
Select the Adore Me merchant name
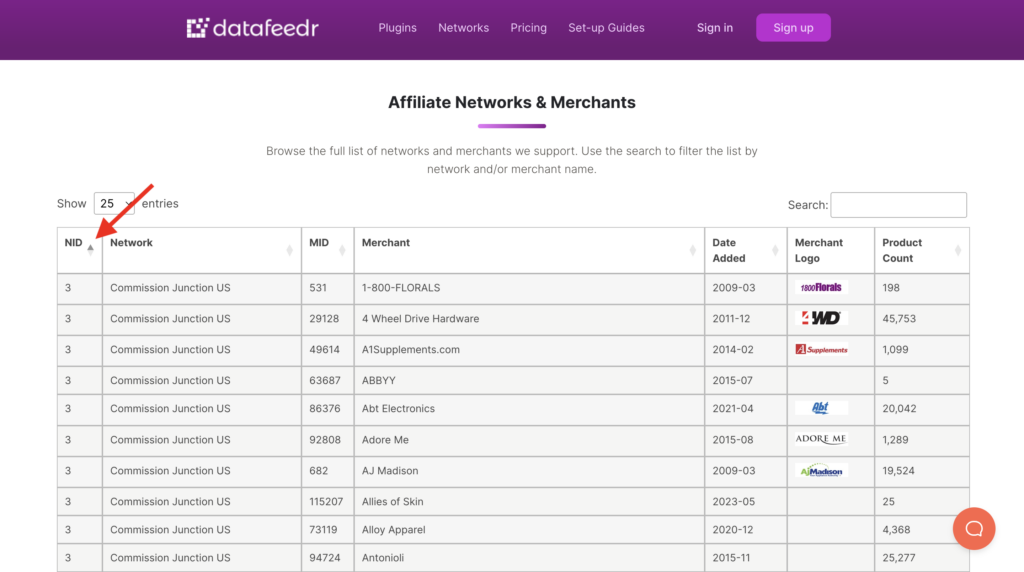coord(385,439)
